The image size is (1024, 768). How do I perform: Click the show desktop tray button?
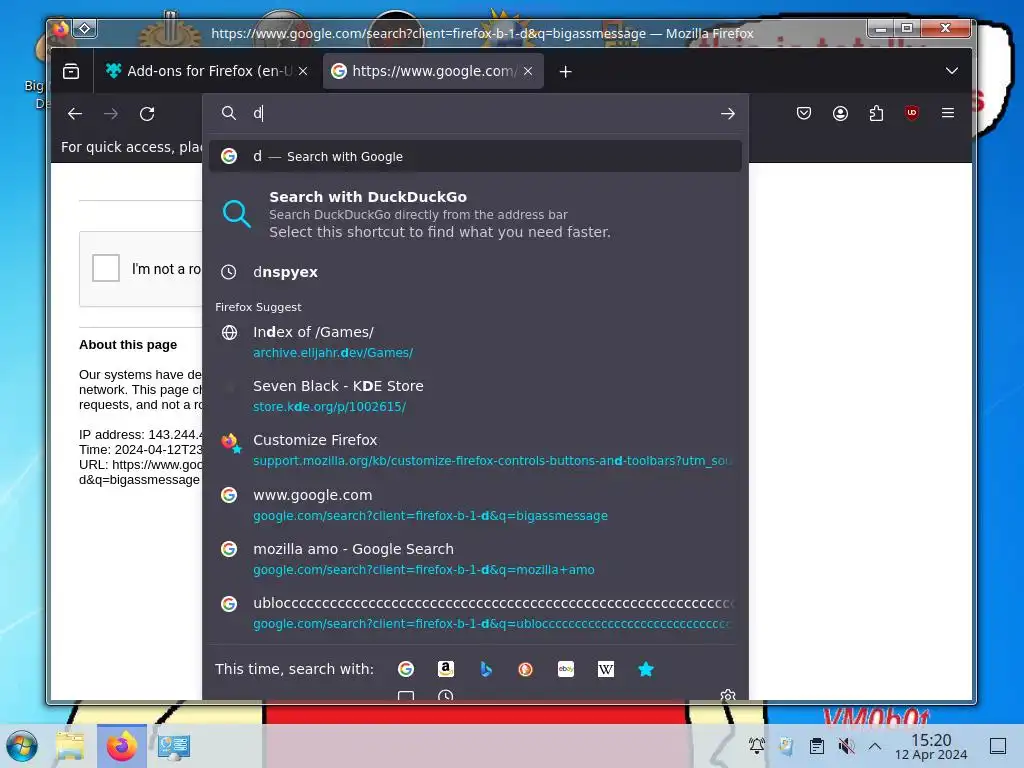click(998, 746)
